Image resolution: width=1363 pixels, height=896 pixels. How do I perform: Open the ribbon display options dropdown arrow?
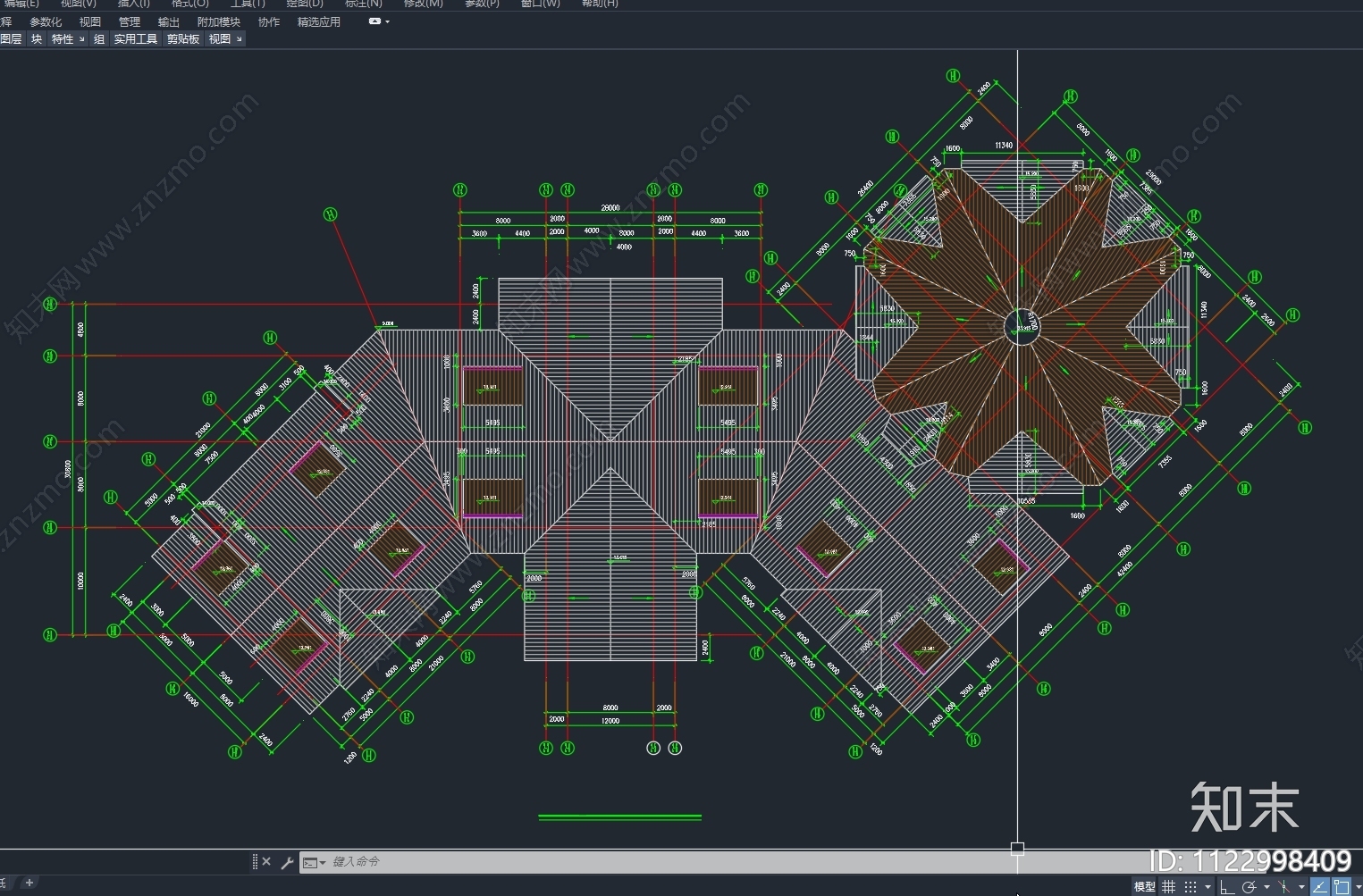click(x=387, y=21)
